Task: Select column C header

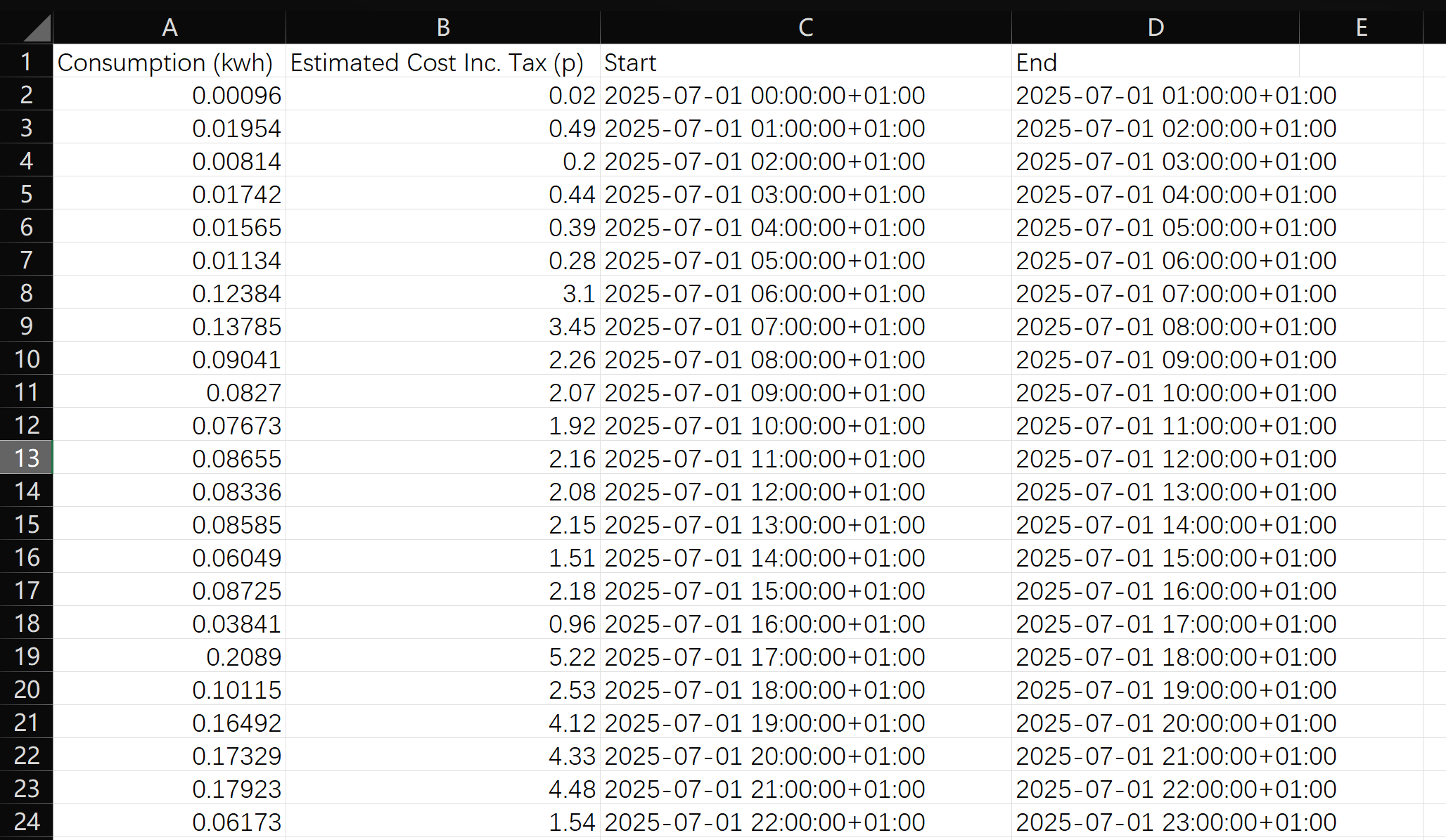Action: tap(806, 27)
